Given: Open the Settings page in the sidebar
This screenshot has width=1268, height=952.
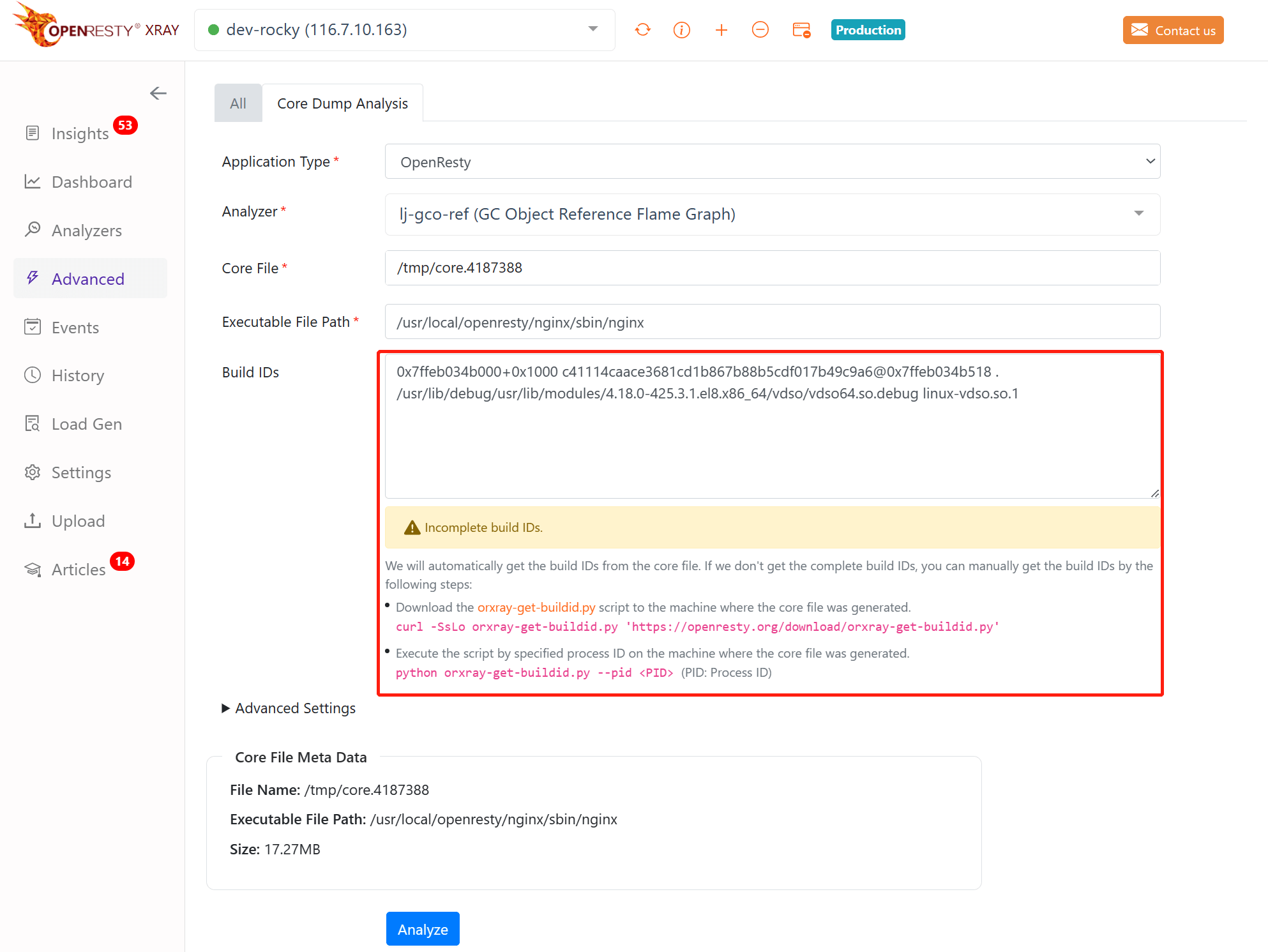Looking at the screenshot, I should pyautogui.click(x=81, y=472).
